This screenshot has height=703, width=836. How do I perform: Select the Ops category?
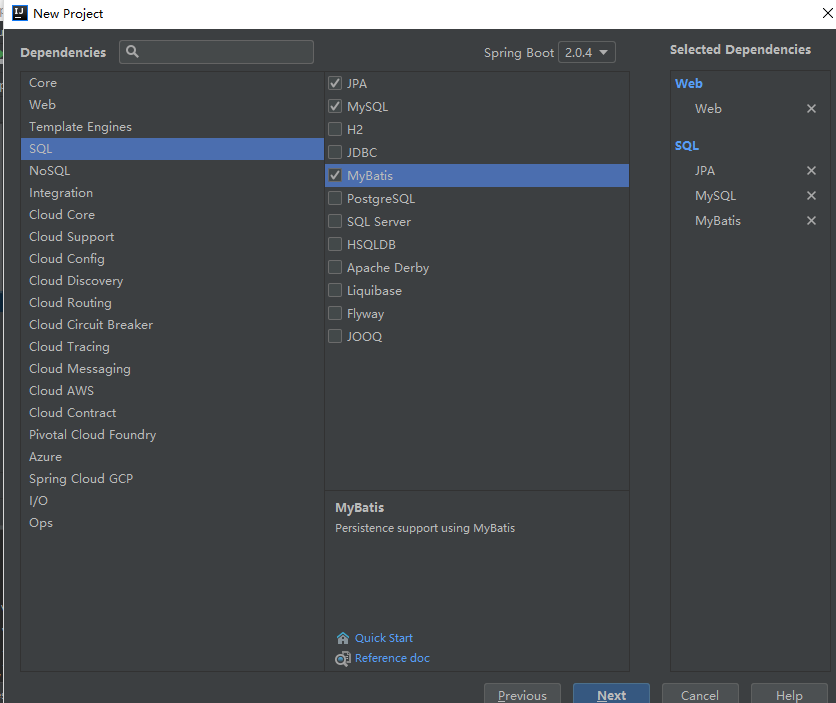tap(172, 523)
